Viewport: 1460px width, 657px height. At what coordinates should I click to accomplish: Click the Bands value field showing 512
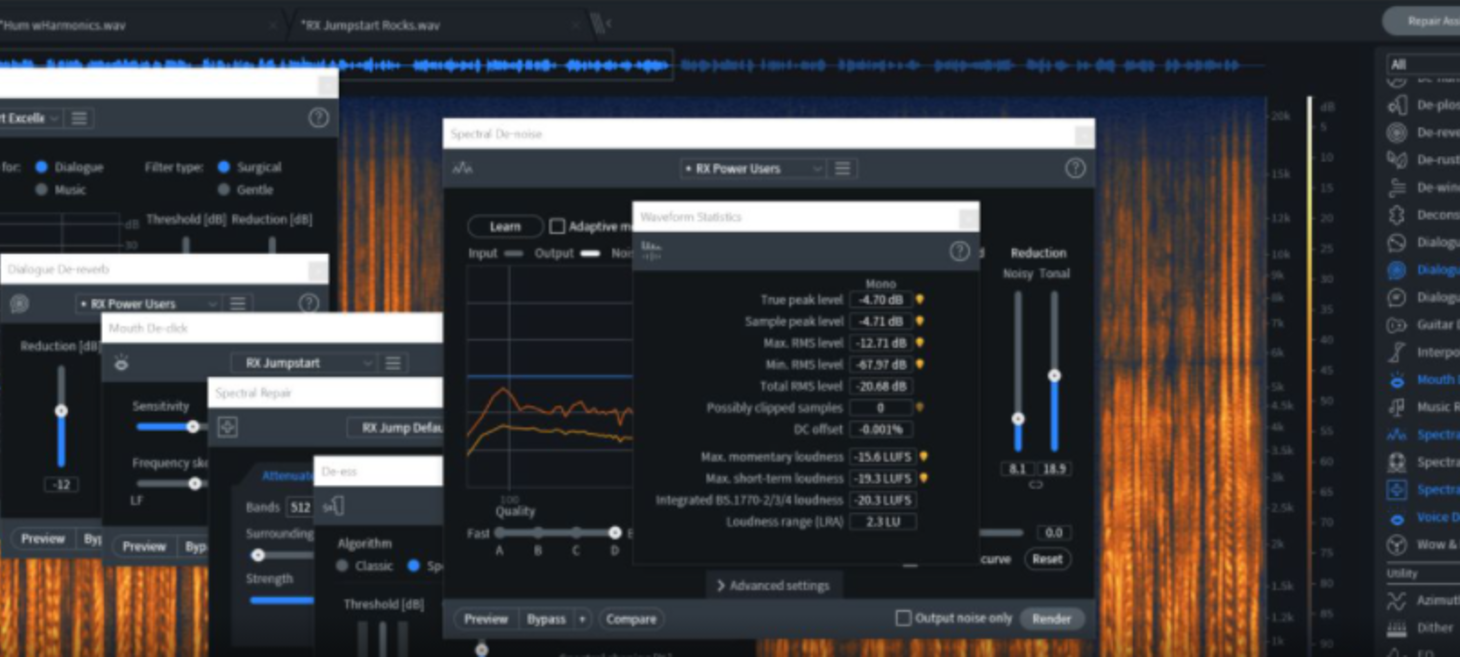coord(299,507)
